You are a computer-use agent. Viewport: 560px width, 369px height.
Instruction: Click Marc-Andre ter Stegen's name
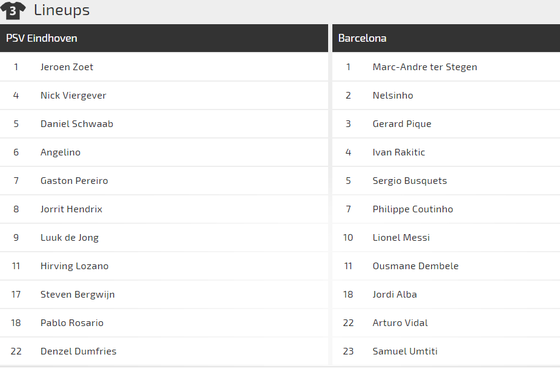pyautogui.click(x=425, y=67)
